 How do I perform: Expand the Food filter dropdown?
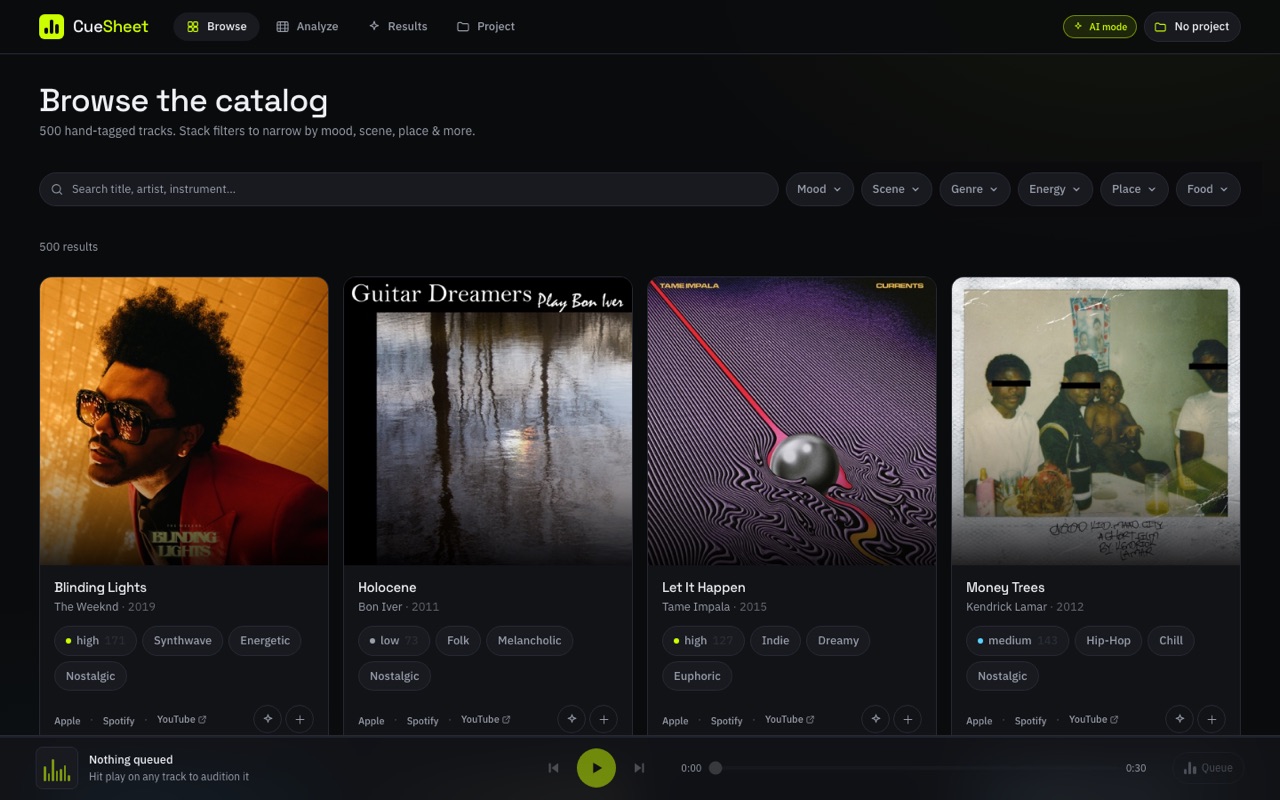[x=1208, y=189]
